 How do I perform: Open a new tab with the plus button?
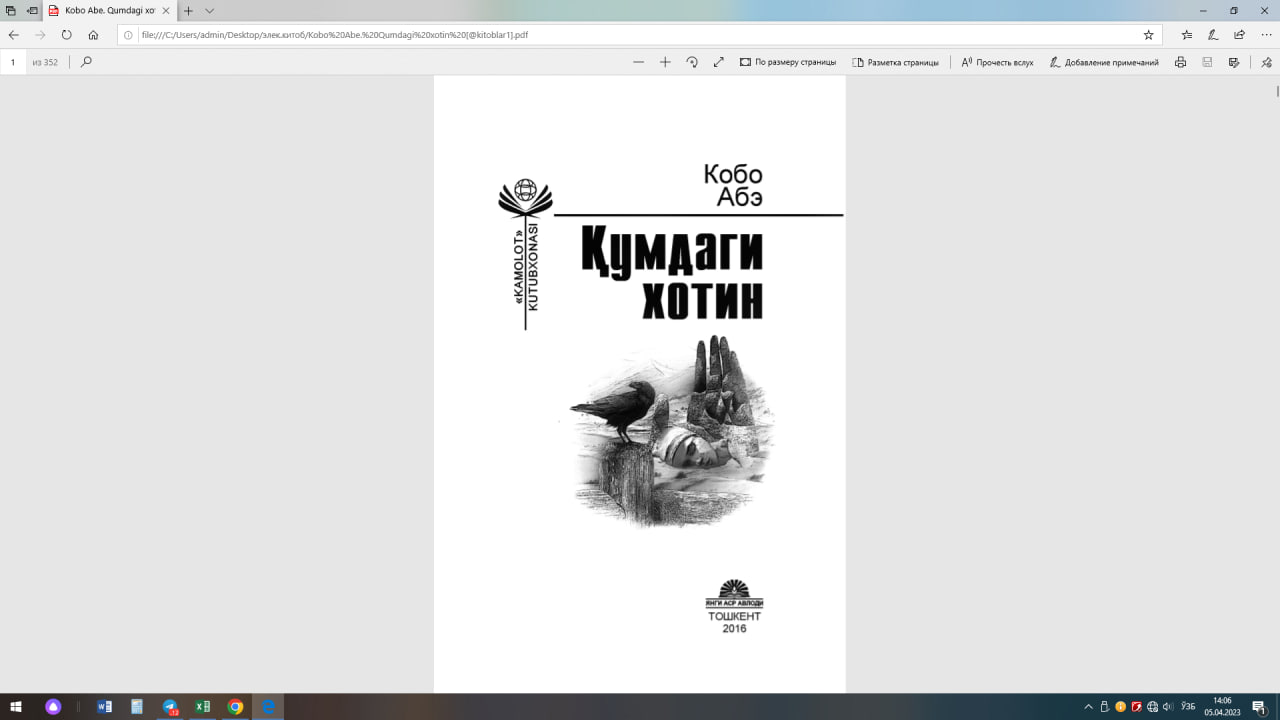pos(188,10)
